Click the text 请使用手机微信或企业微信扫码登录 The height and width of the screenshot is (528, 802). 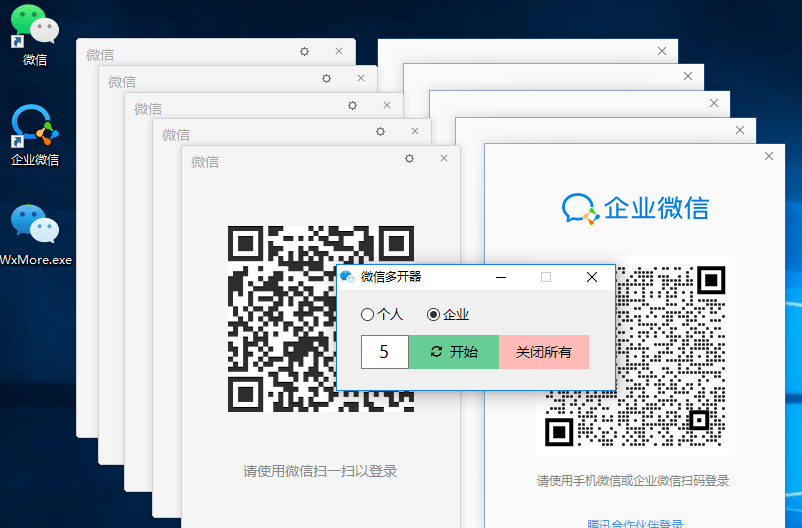[x=633, y=481]
